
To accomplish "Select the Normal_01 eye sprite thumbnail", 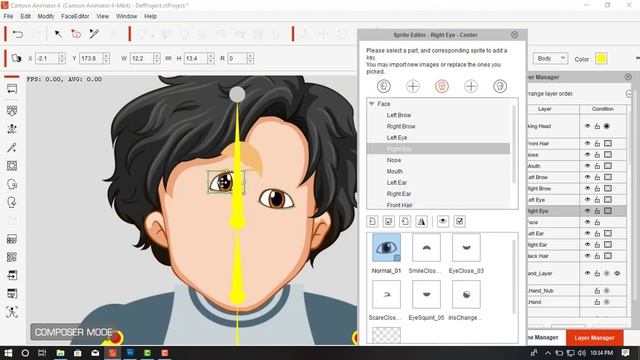I will 386,248.
